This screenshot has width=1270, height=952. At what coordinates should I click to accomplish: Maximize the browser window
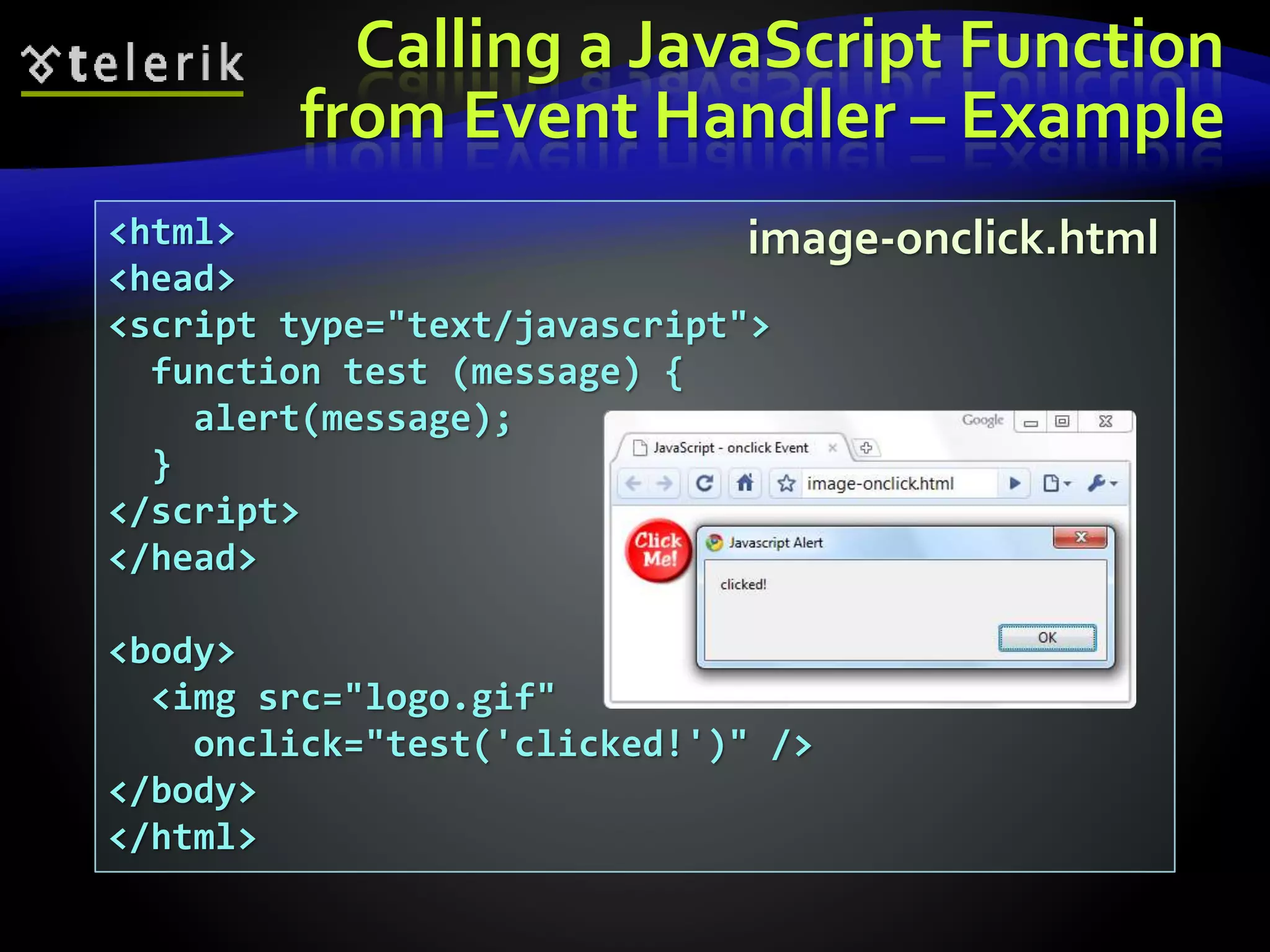coord(1062,421)
